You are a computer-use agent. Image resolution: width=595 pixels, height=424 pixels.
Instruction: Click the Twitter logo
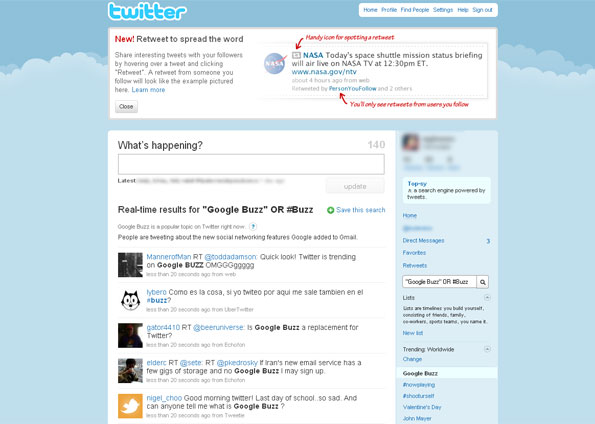point(147,11)
